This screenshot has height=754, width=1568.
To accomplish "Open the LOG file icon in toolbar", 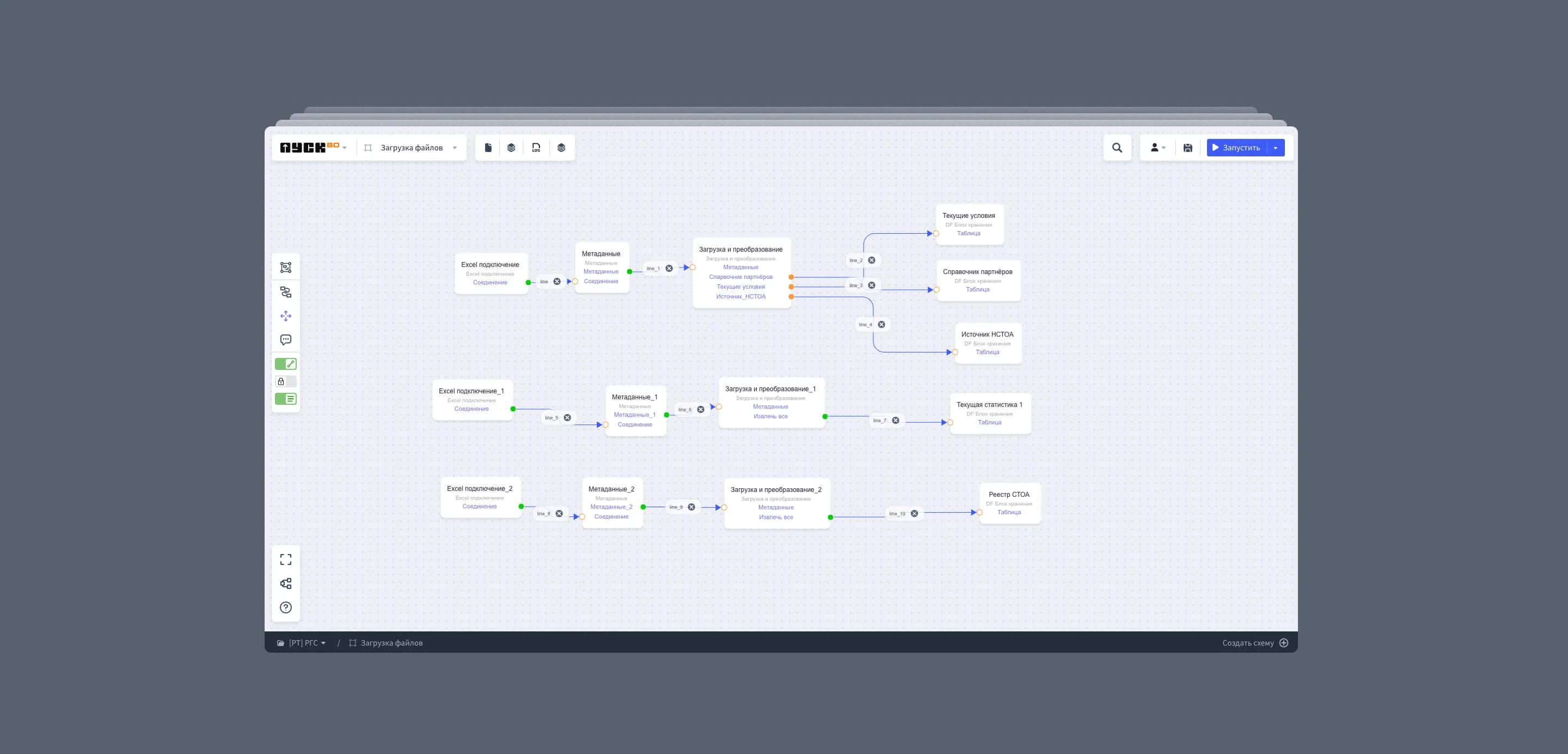I will (536, 148).
